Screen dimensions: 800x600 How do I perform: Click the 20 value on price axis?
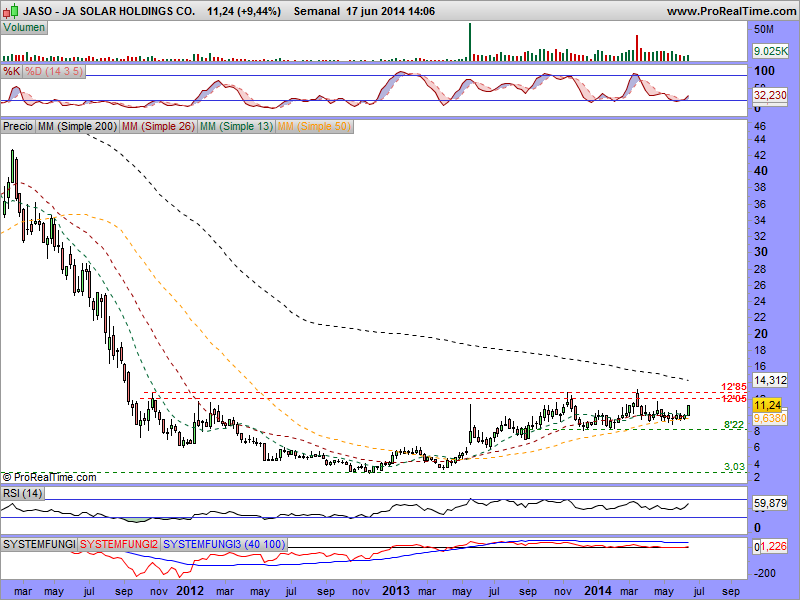pyautogui.click(x=761, y=334)
